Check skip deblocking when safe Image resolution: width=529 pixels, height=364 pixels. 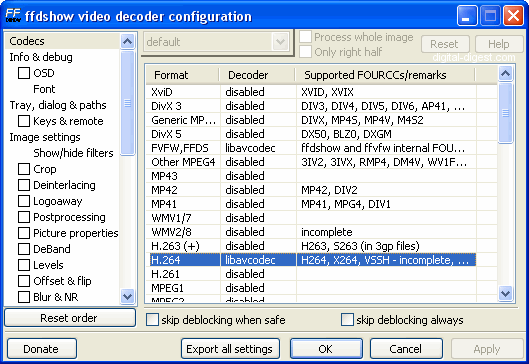click(152, 319)
